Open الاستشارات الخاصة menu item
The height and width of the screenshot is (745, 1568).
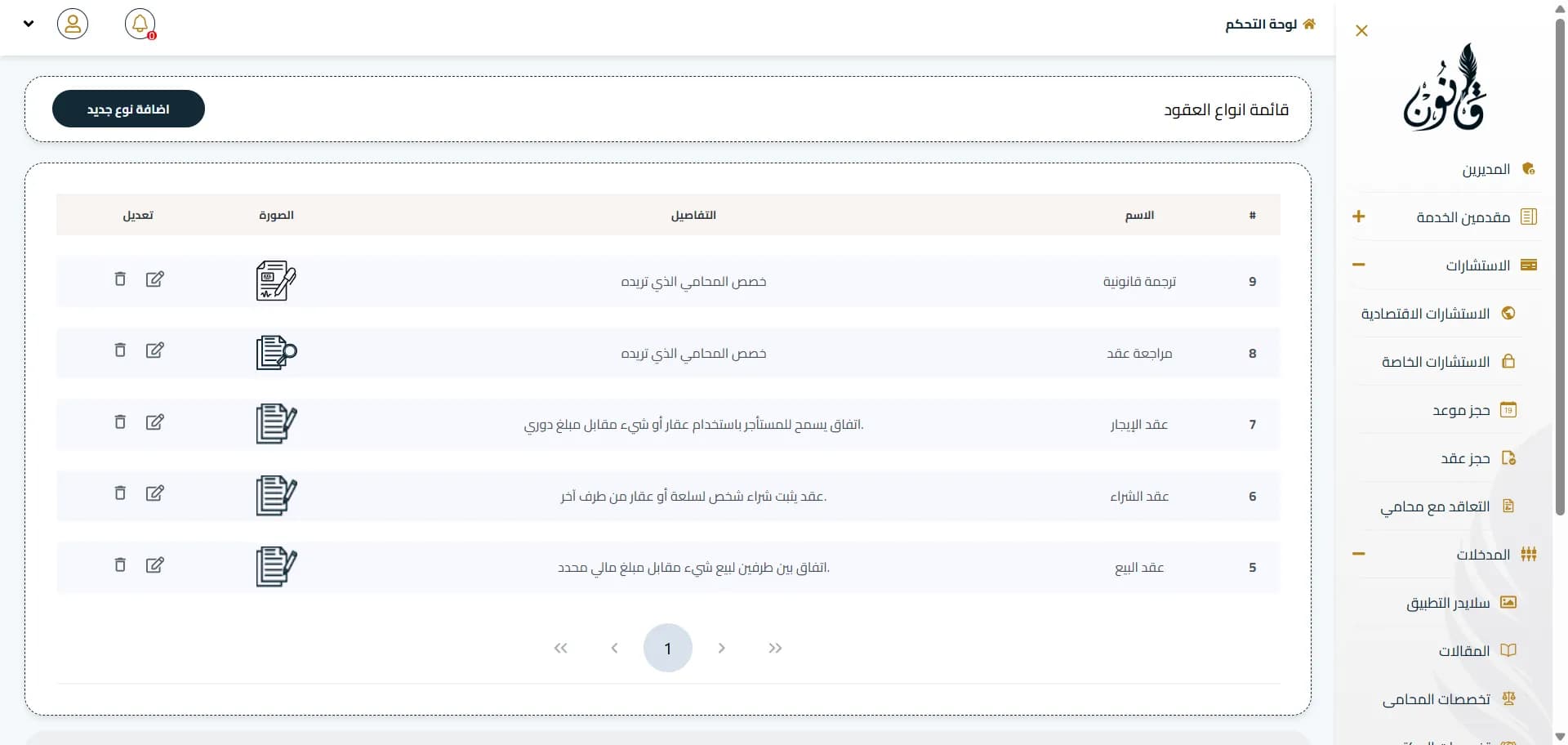point(1436,362)
